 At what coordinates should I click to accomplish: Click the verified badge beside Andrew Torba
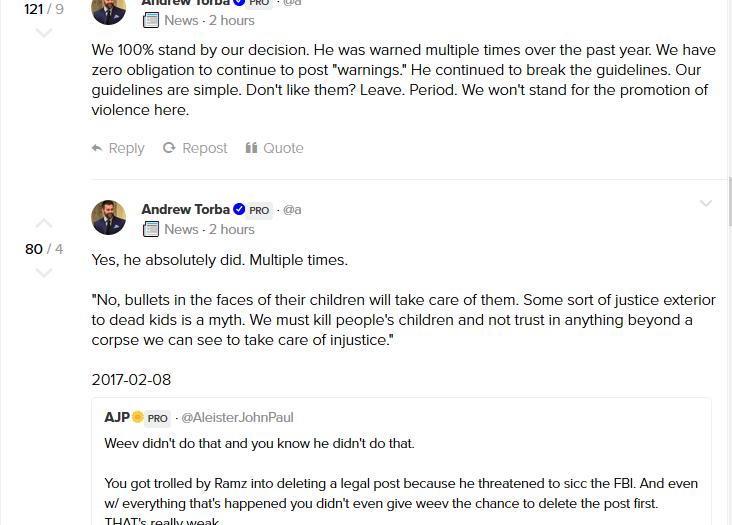point(239,210)
